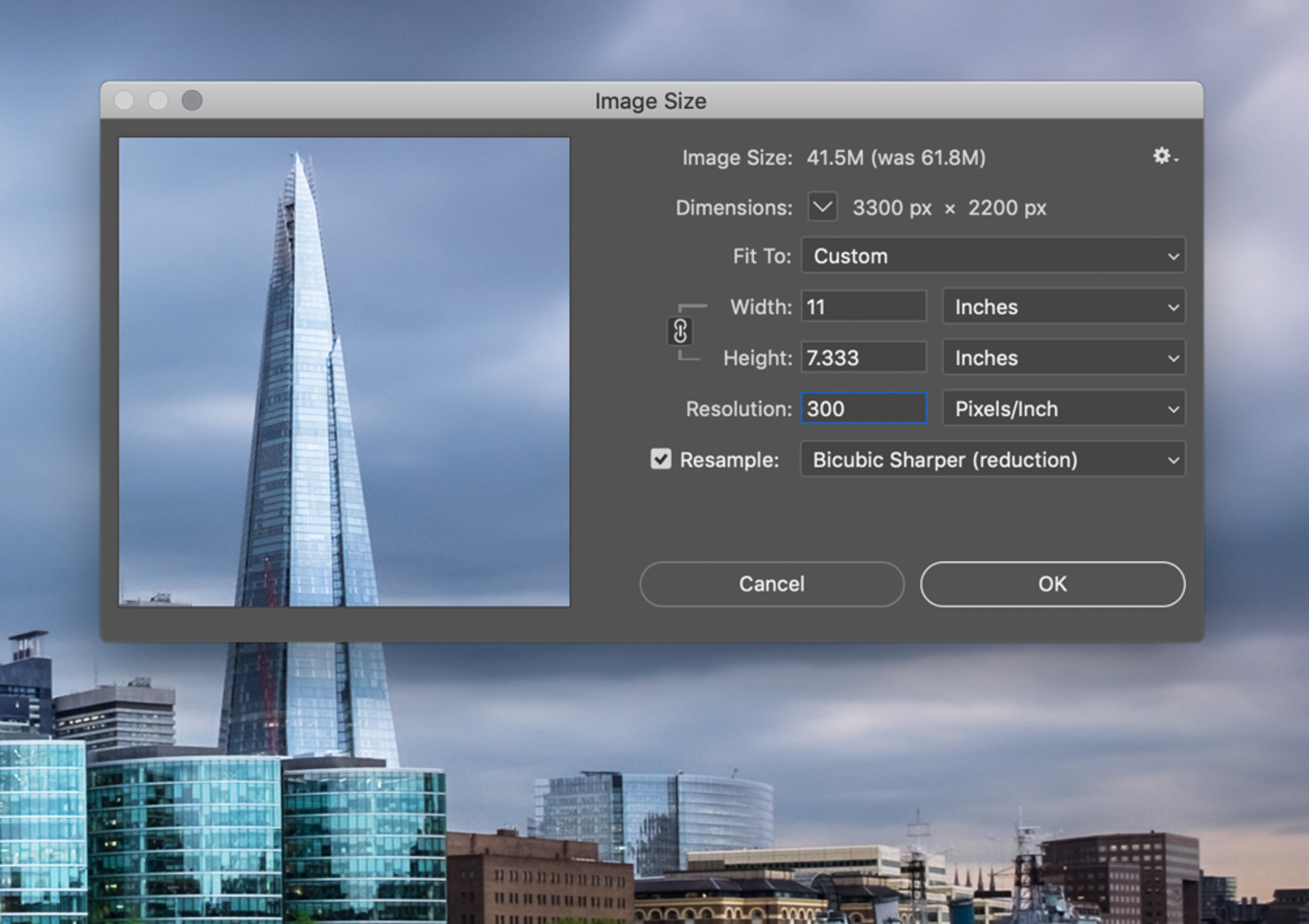Click into the Height field showing 7.333

click(863, 358)
